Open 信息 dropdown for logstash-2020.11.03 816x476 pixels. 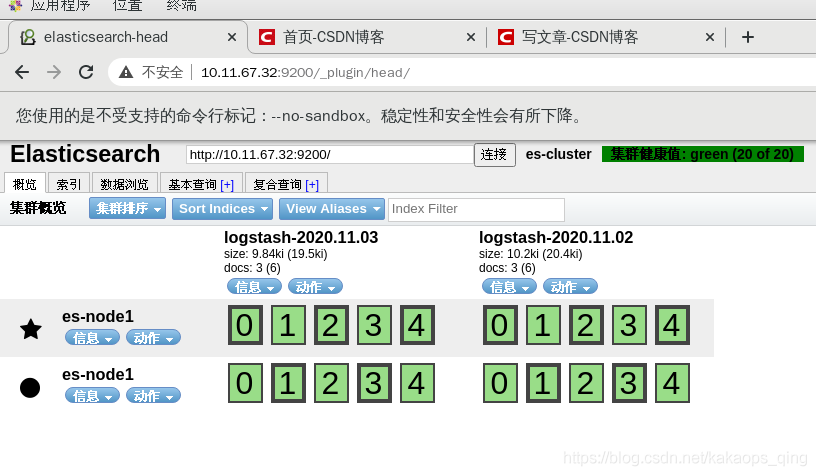(x=254, y=287)
